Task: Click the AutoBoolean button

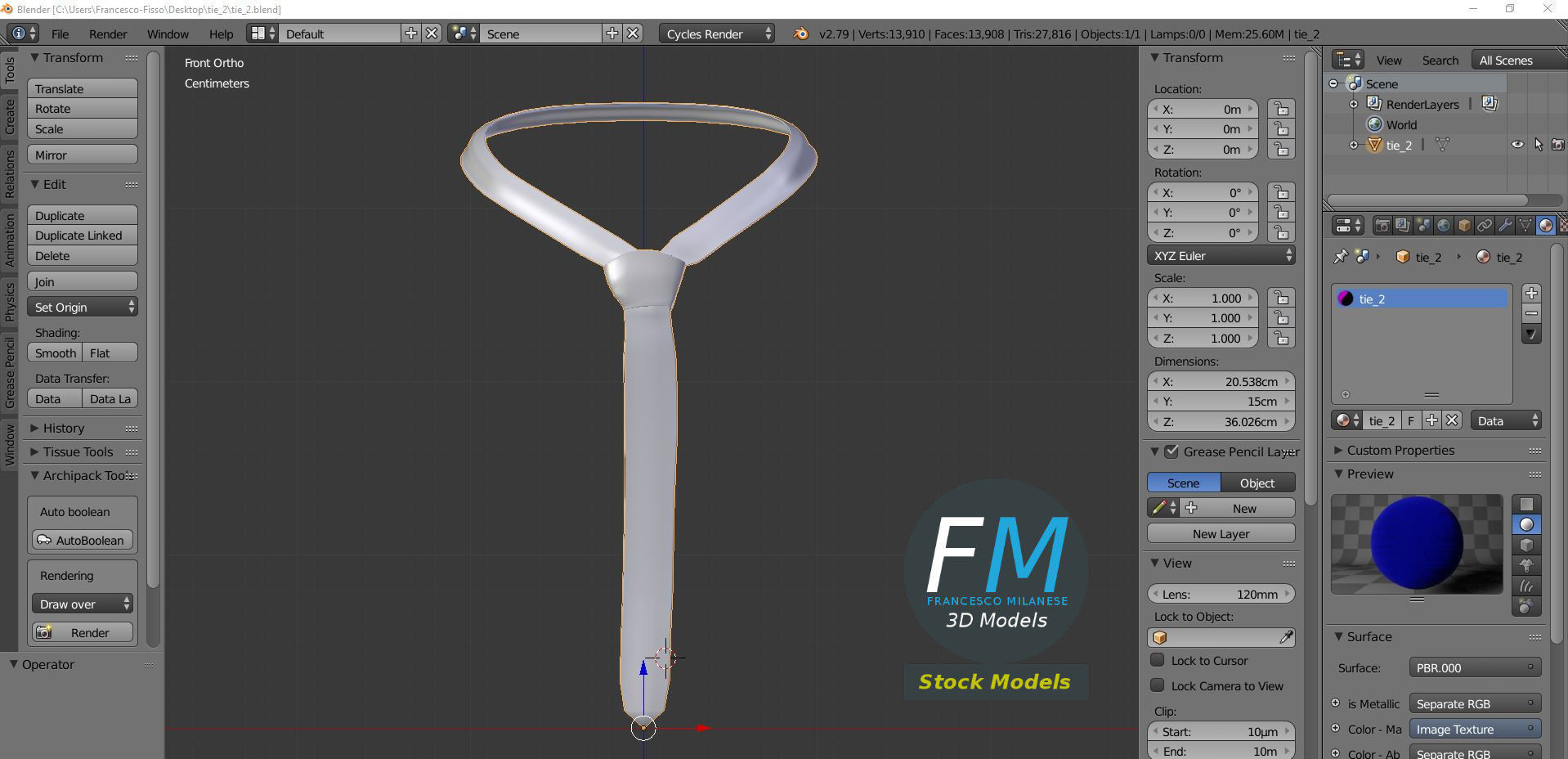Action: (x=83, y=540)
